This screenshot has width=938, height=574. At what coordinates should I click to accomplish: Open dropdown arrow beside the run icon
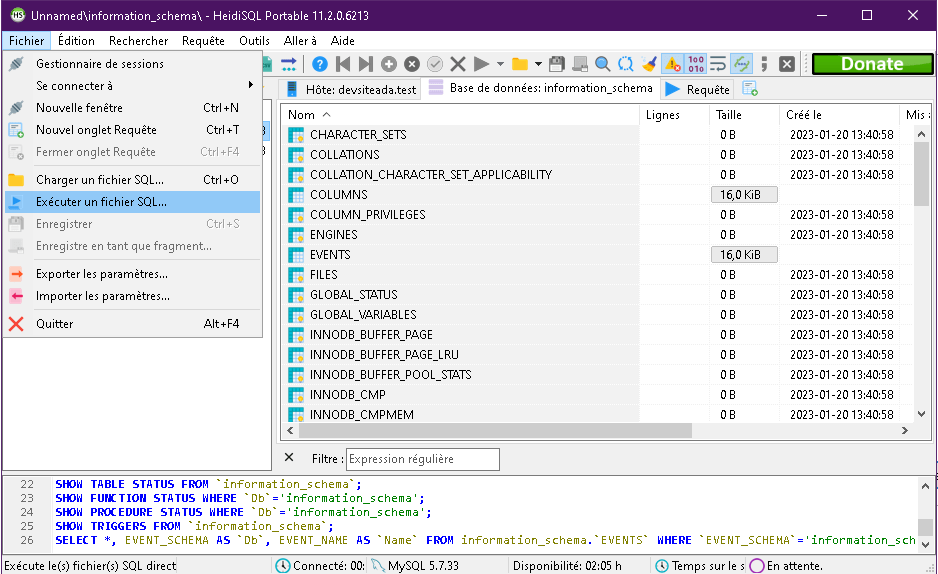(500, 64)
